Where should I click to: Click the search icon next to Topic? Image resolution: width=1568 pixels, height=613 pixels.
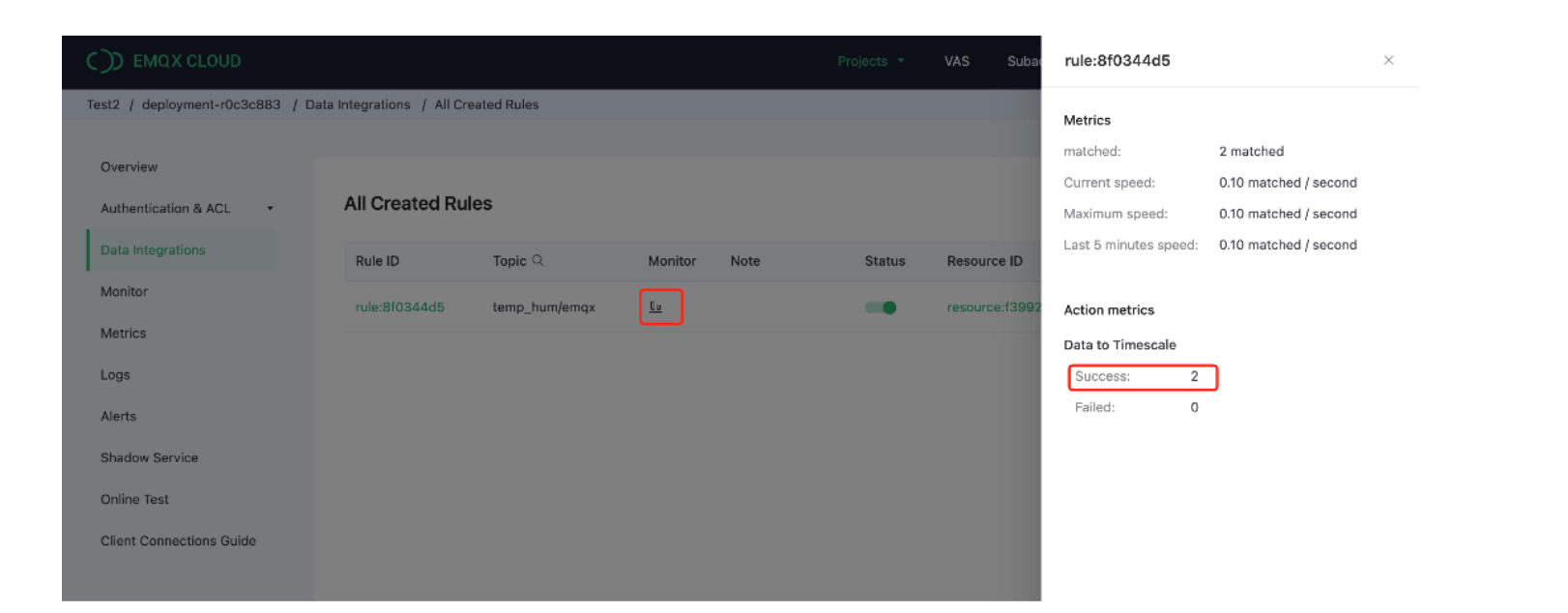tap(538, 260)
